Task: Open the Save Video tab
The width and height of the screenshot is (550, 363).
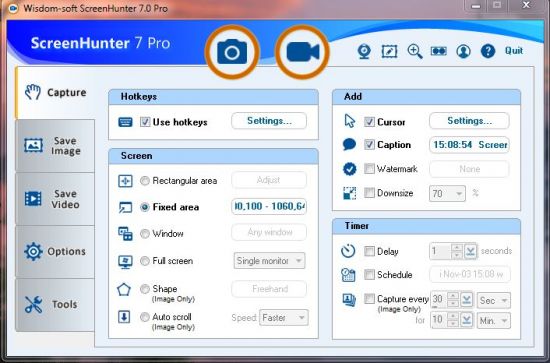Action: [55, 199]
